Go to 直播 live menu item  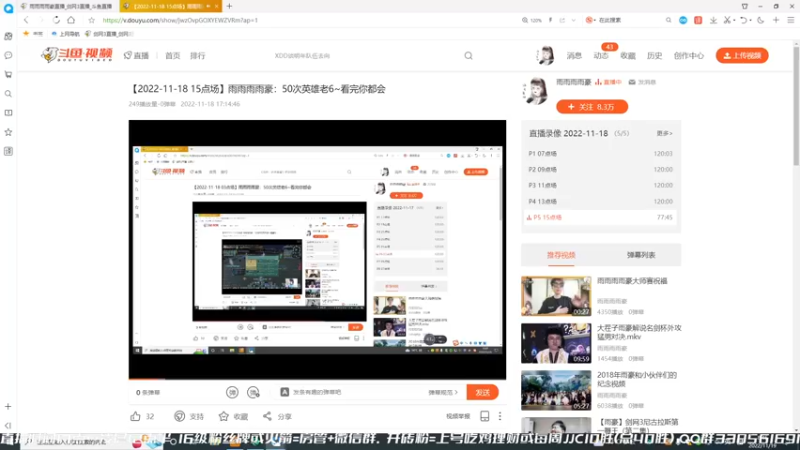coord(136,56)
